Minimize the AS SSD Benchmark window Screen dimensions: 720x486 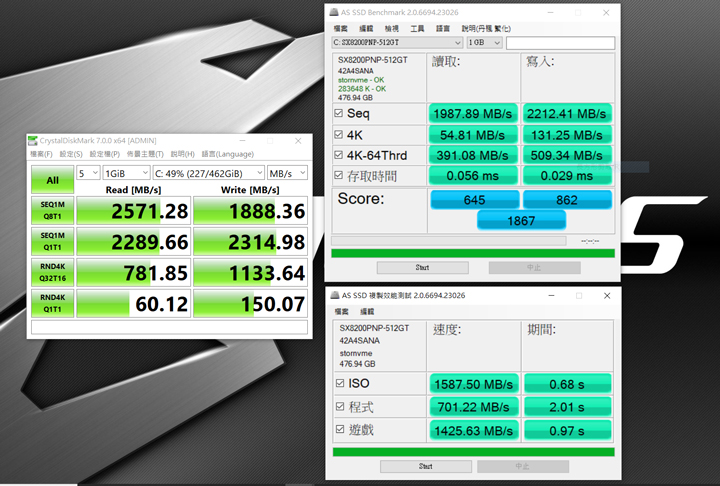point(551,12)
